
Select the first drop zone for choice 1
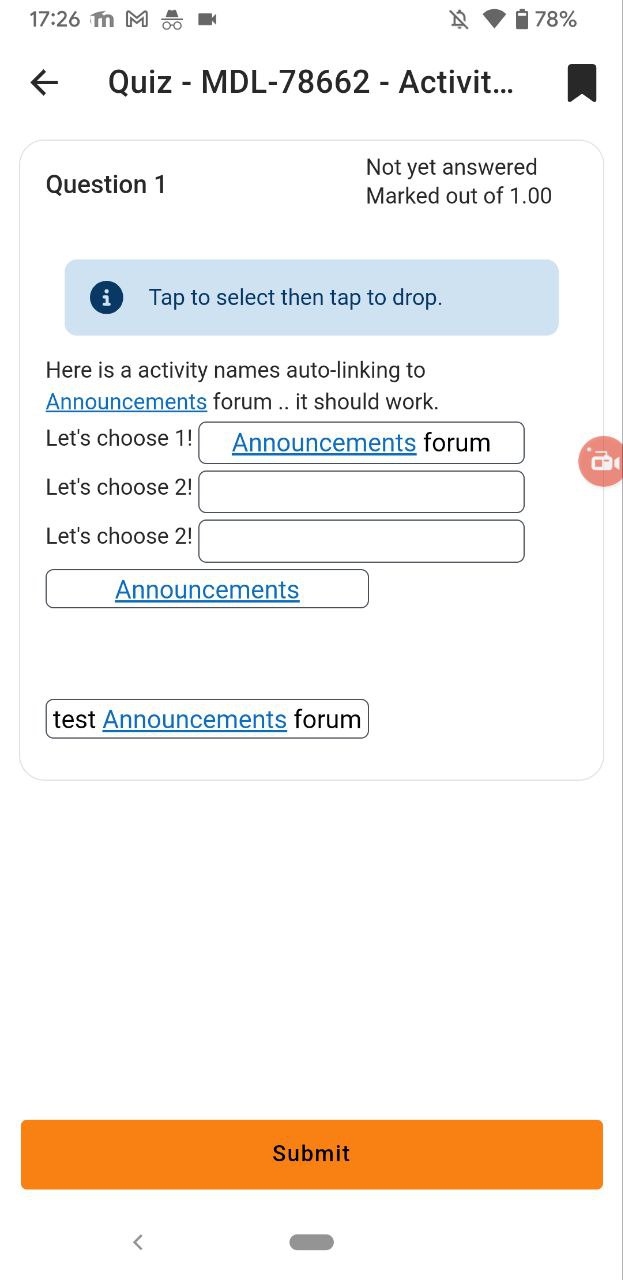tap(361, 443)
